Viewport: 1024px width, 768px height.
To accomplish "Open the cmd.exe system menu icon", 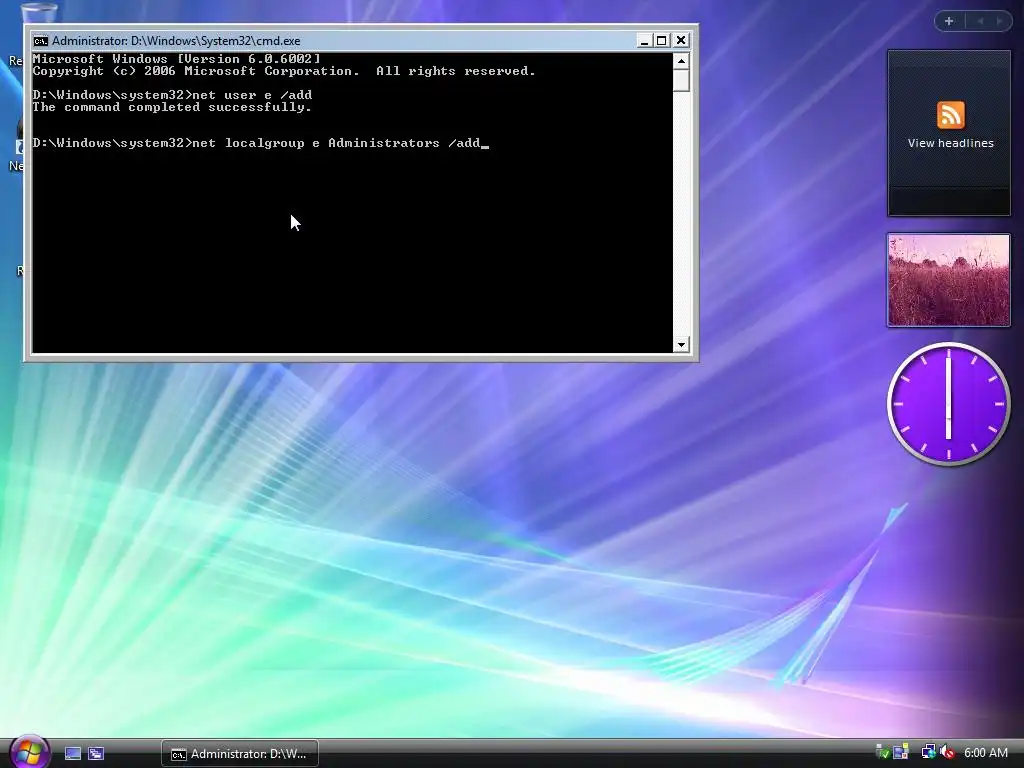I will [40, 41].
